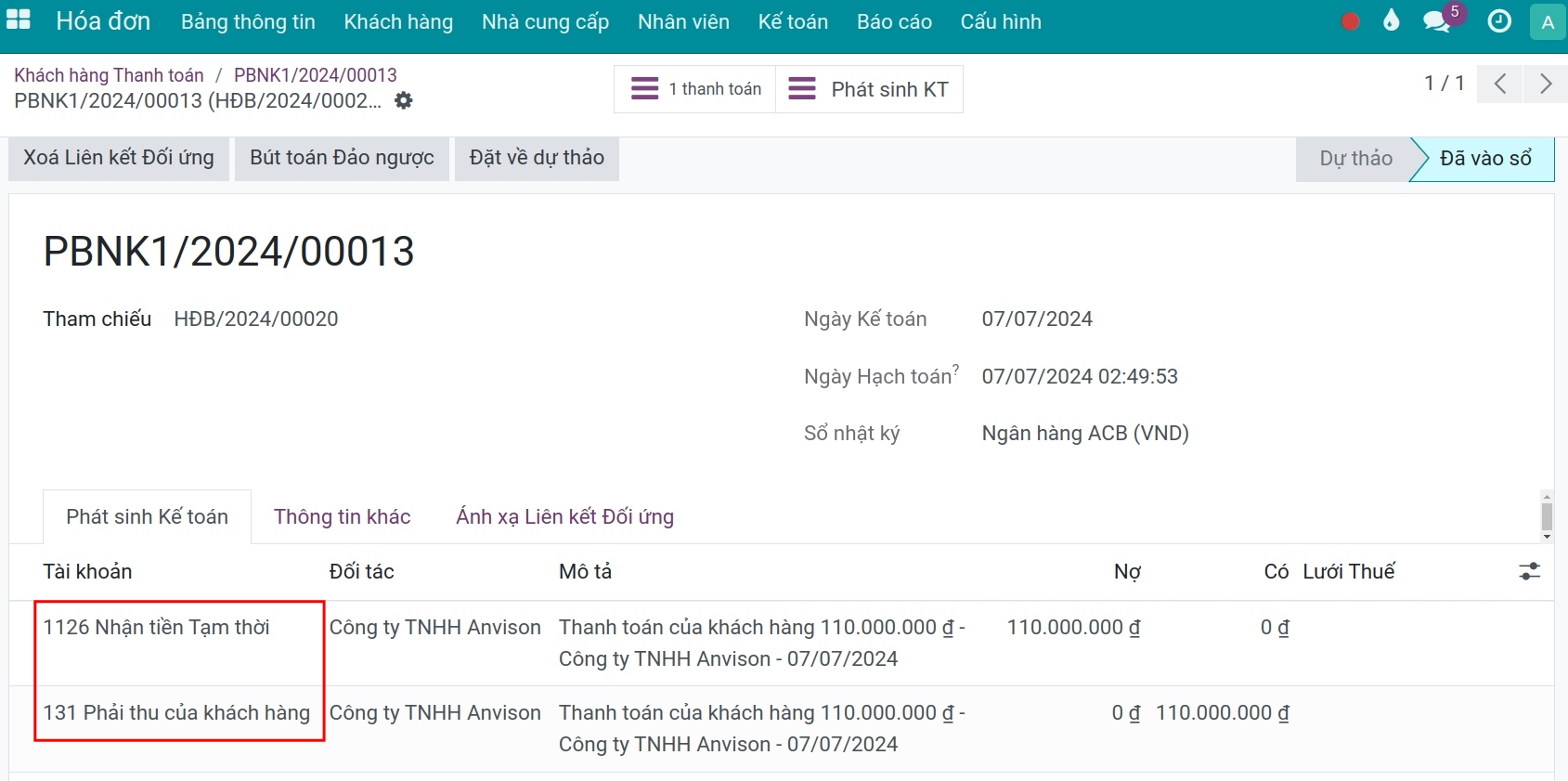Click credit 110.000.000 ₫ in 131 row
This screenshot has height=781, width=1568.
click(1222, 713)
